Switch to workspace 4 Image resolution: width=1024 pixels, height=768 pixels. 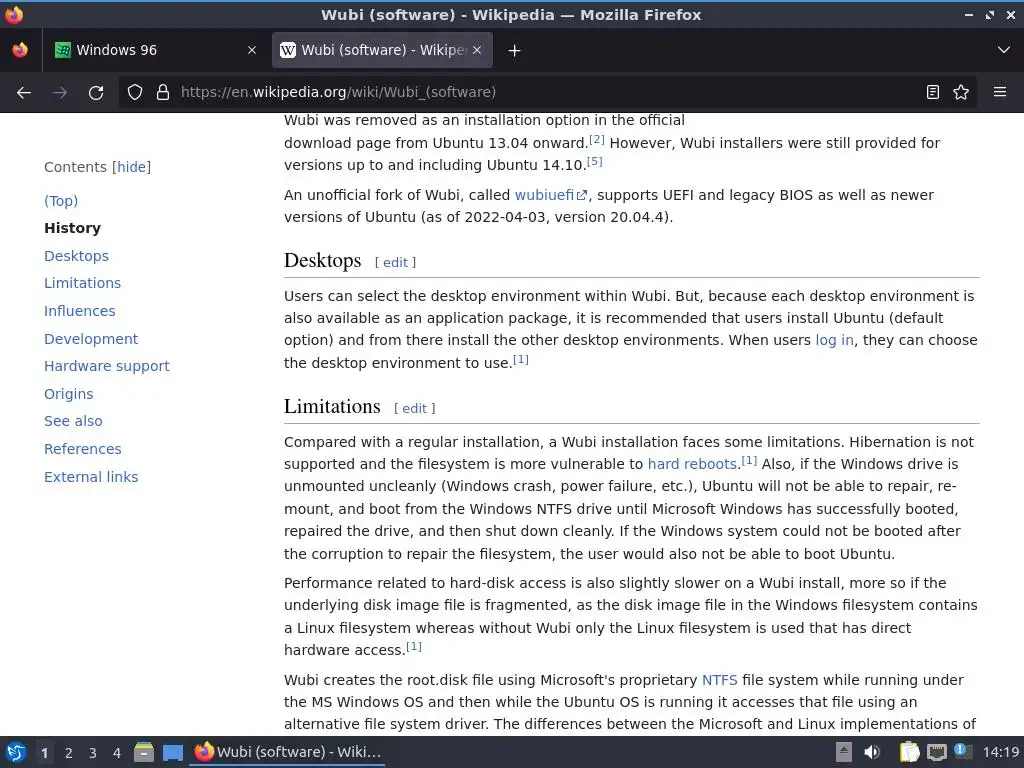coord(117,753)
